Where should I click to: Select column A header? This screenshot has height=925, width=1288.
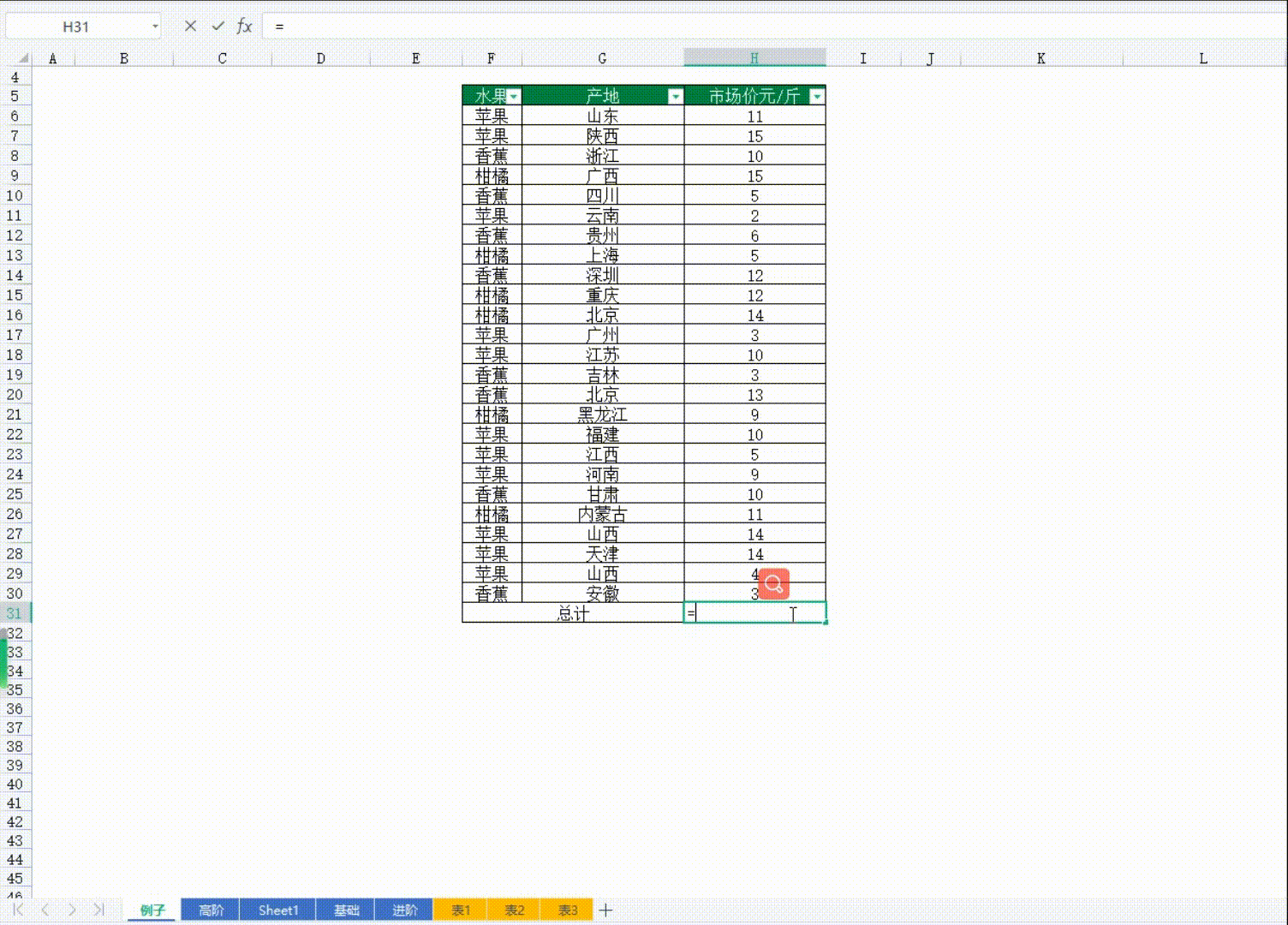click(53, 58)
